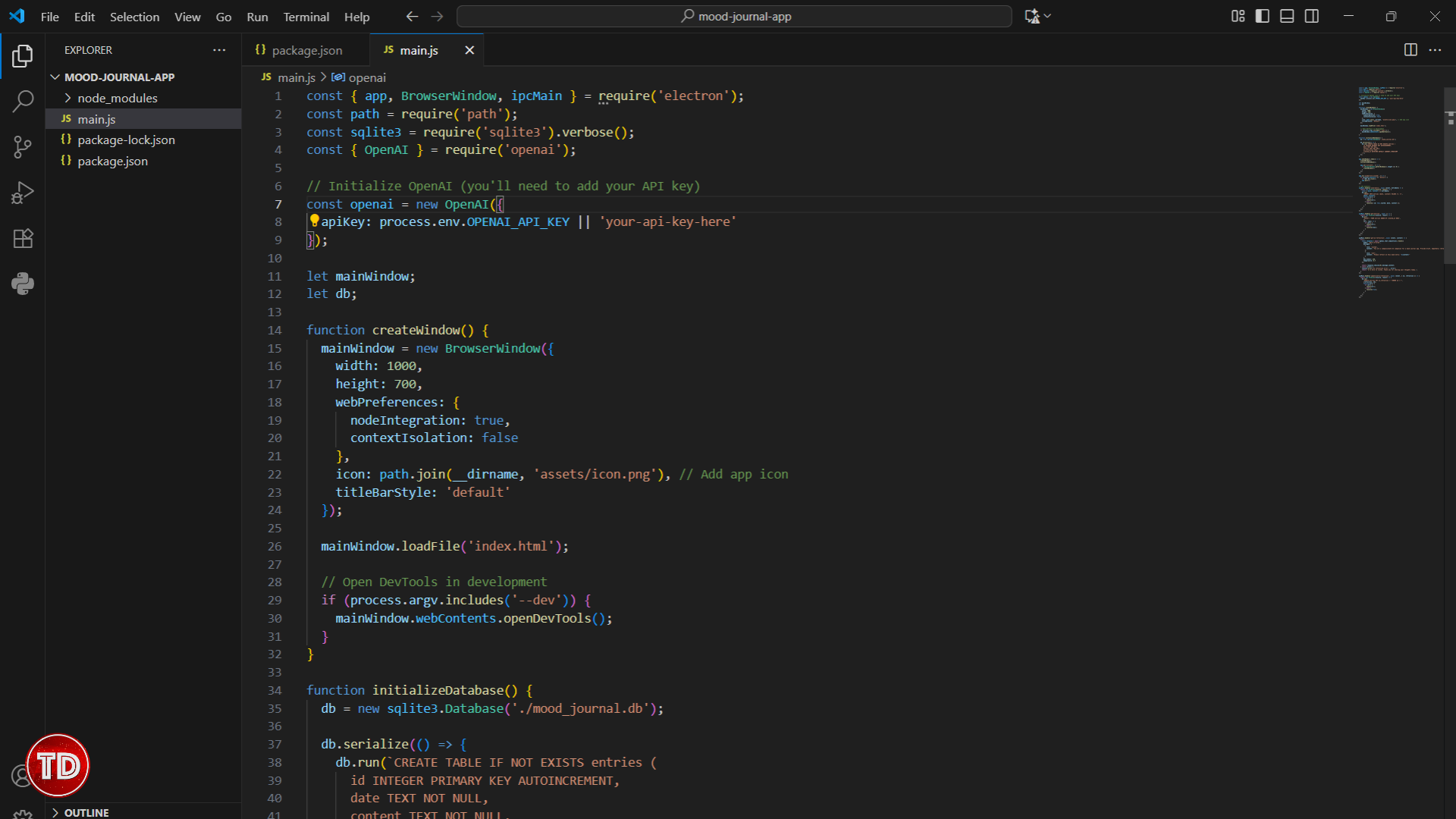Open the Split Editor icon

[1410, 49]
